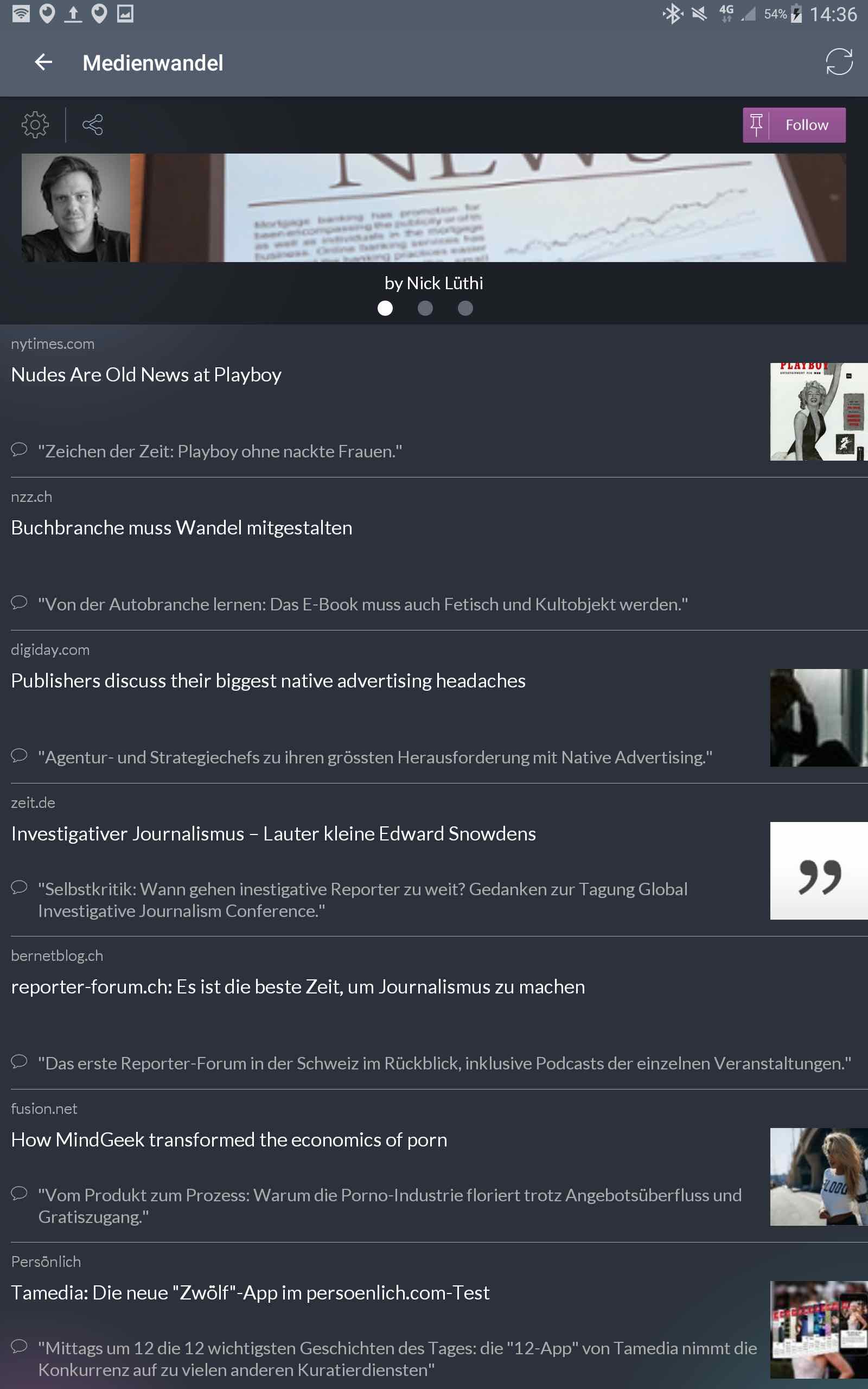Tap the pin icon on the Follow button

pos(756,125)
